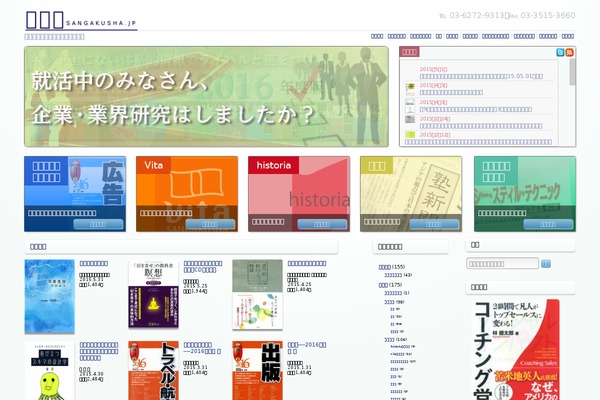600x400 pixels.
Task: Open the last item in the top navigation menu
Action: 567,36
